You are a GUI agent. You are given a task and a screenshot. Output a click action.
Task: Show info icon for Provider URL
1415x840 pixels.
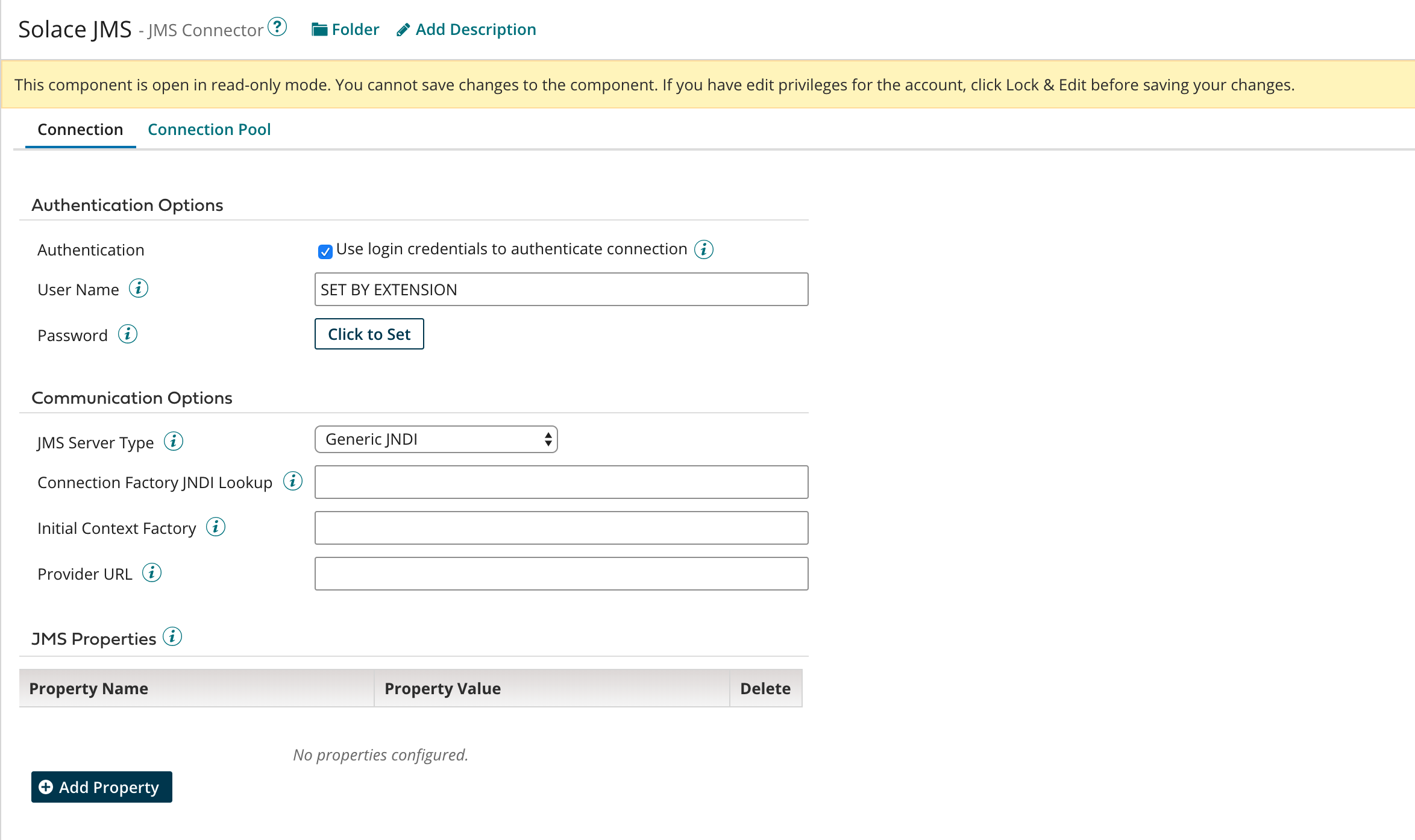pos(152,572)
